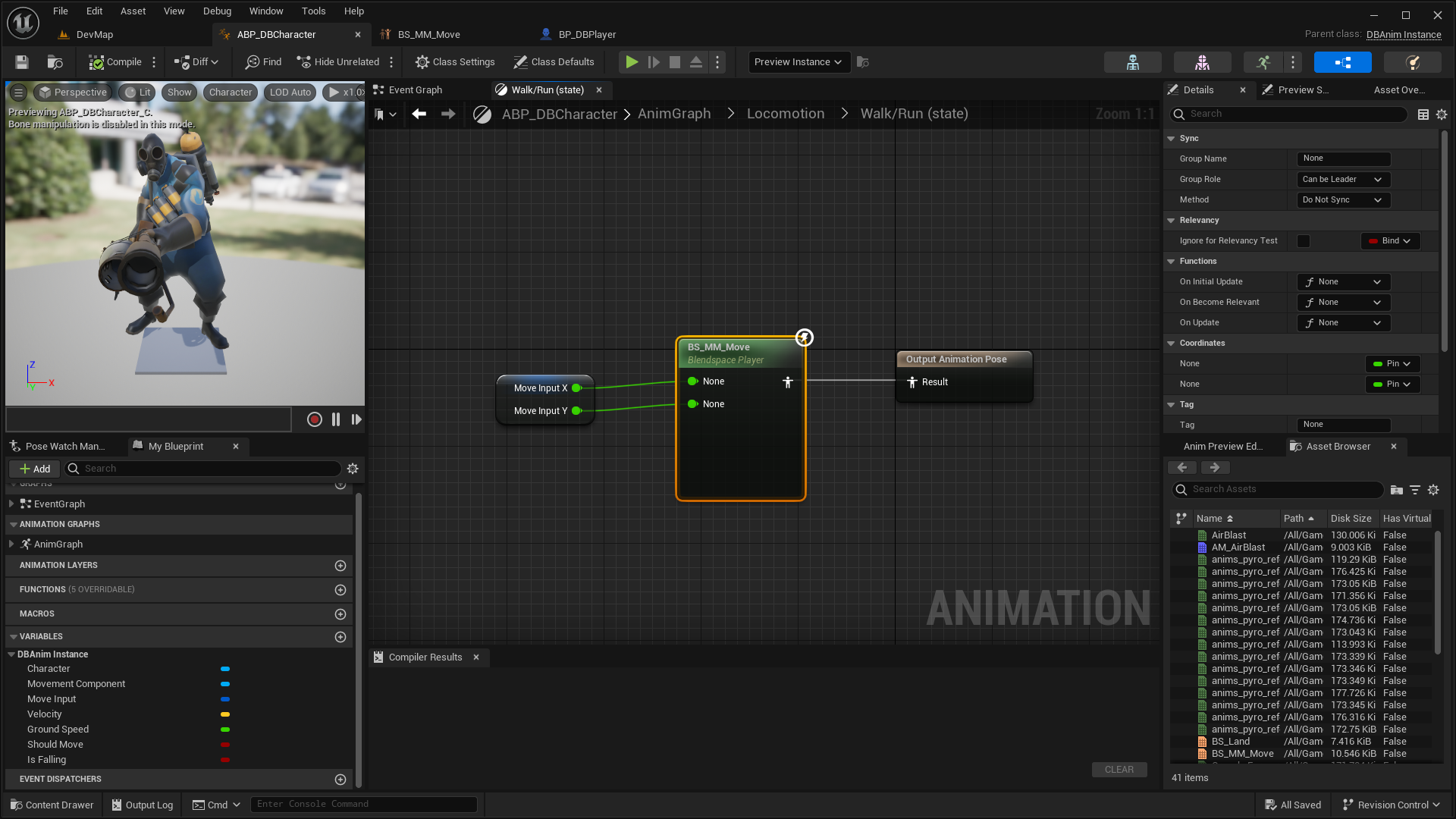Open the Animation editor mode icon
Viewport: 1456px width, 819px height.
[1263, 62]
